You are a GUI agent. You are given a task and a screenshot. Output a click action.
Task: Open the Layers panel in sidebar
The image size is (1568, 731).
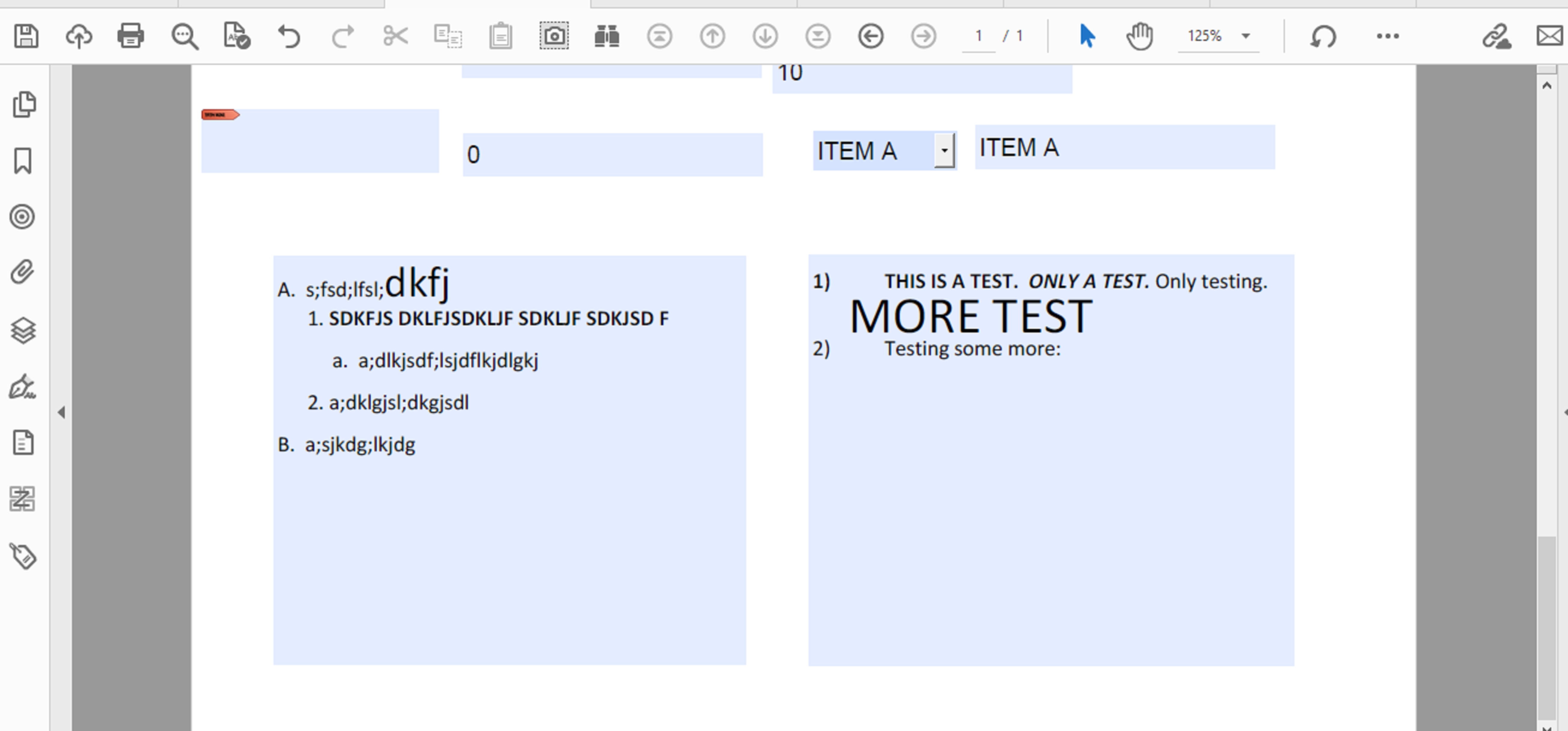[x=22, y=329]
